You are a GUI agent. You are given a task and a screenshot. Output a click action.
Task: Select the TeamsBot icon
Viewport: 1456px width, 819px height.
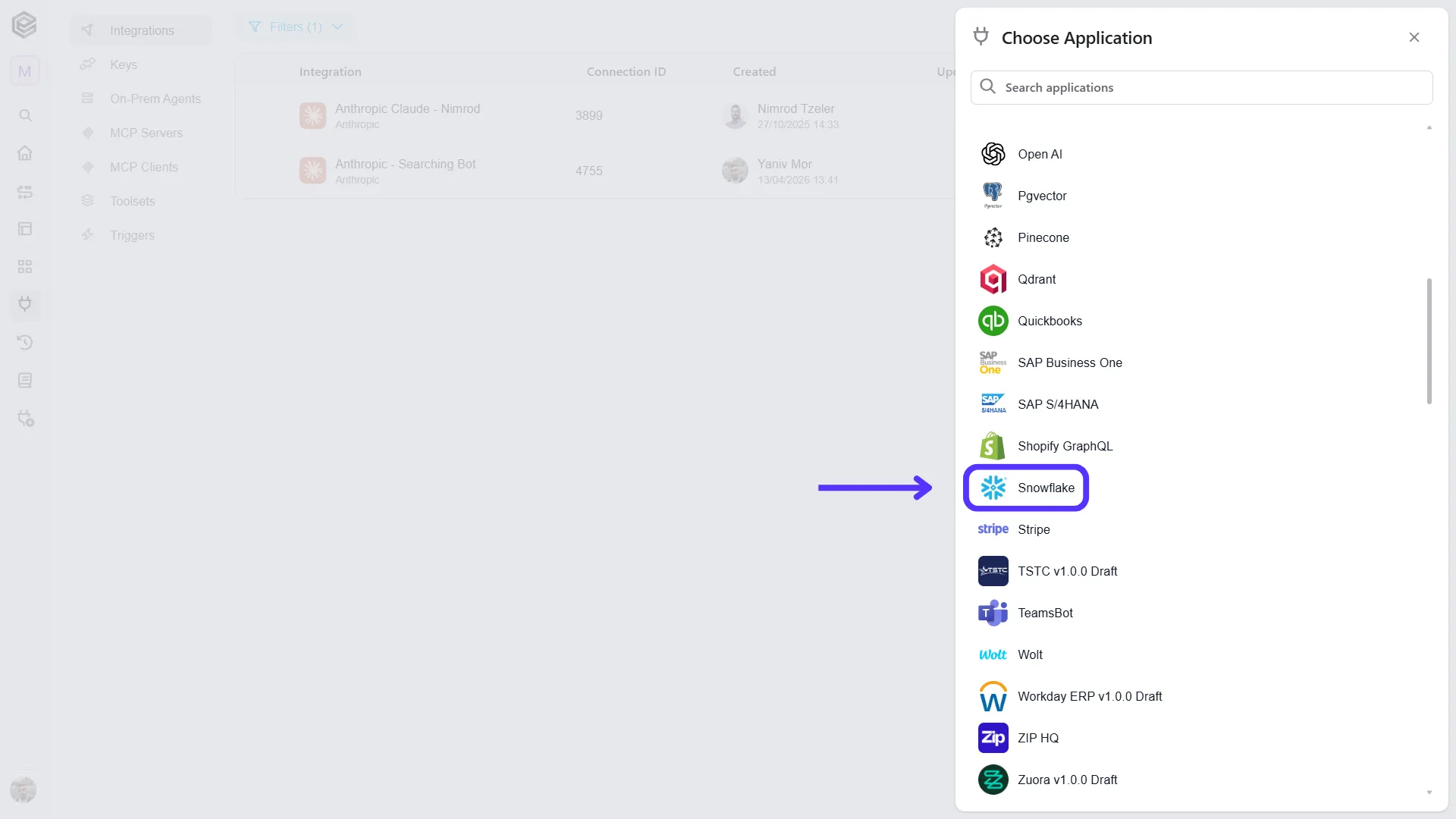(x=993, y=613)
